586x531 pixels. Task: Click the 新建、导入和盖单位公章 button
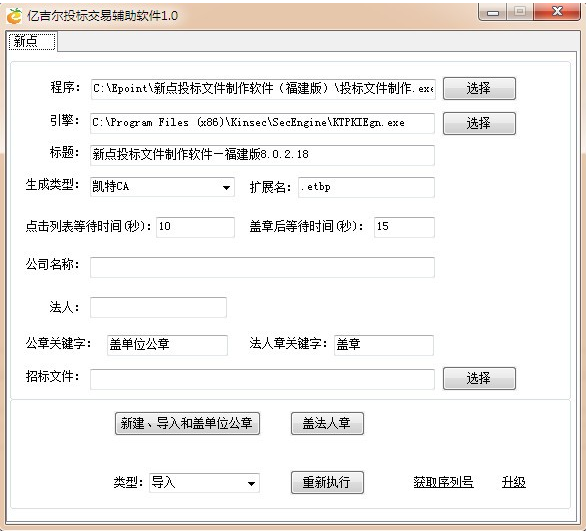coord(187,423)
